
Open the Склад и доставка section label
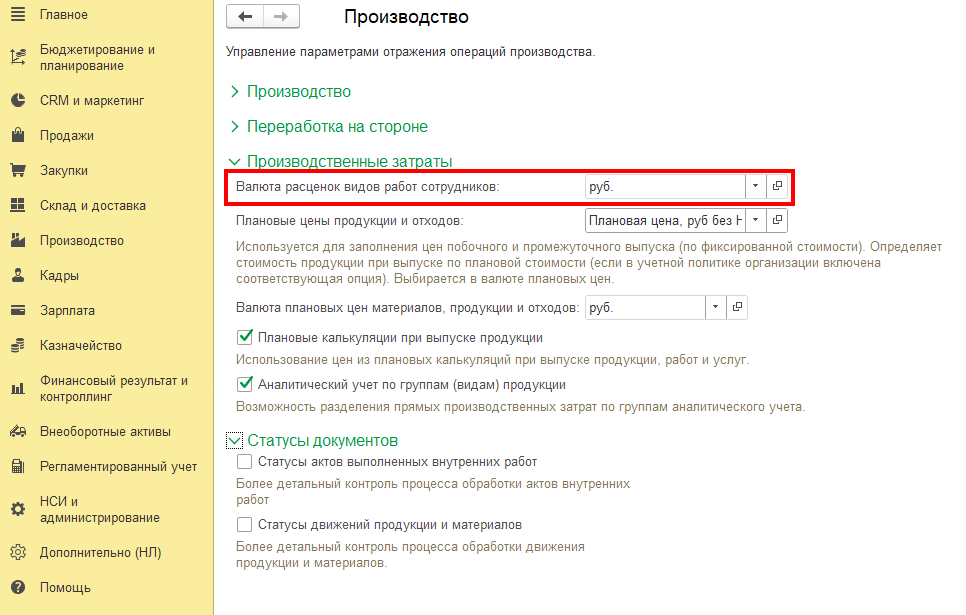93,206
